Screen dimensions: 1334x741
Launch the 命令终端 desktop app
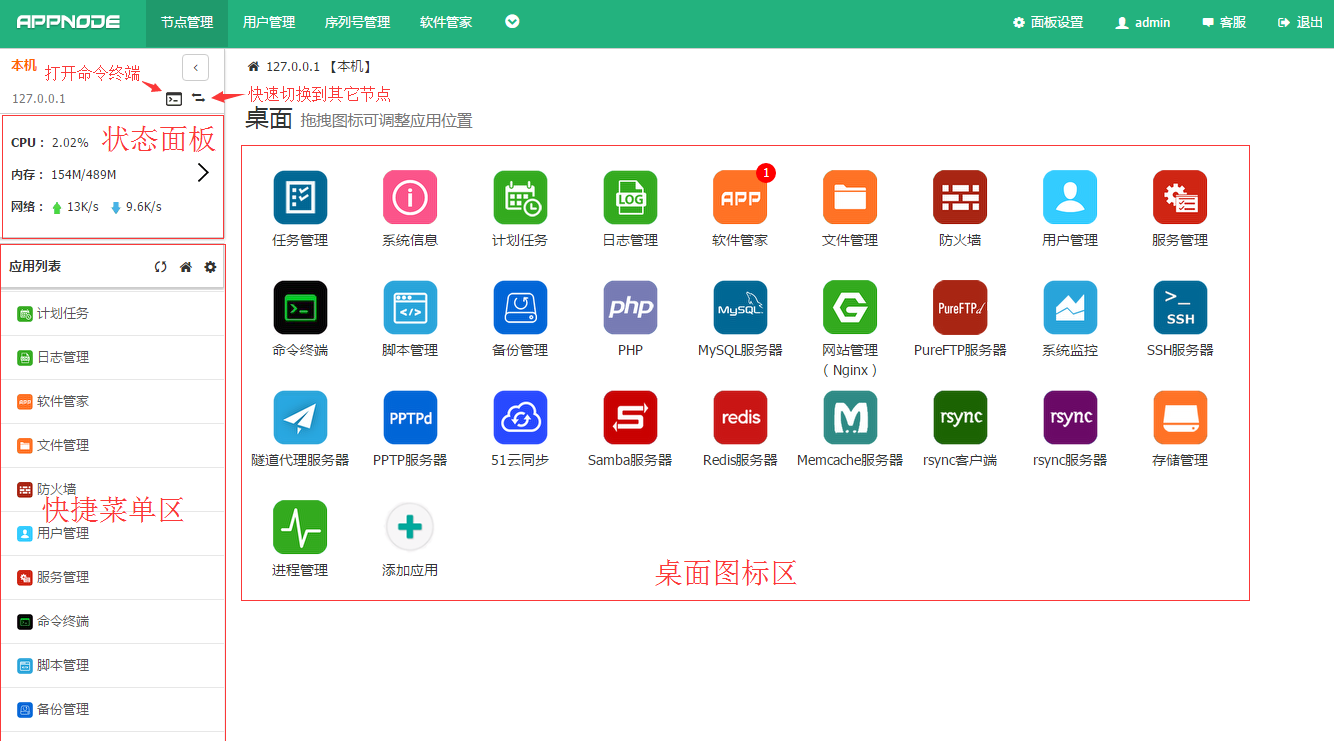[300, 307]
